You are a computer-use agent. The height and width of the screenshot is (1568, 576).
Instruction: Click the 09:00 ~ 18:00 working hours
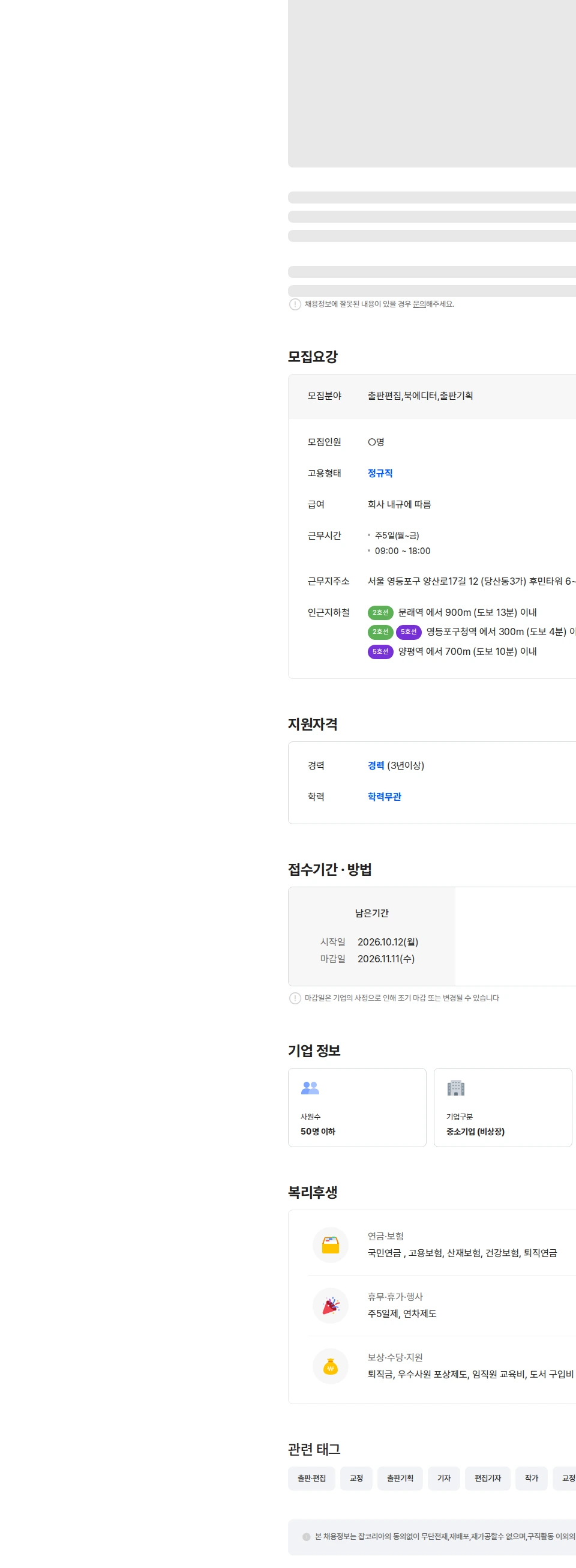tap(403, 551)
